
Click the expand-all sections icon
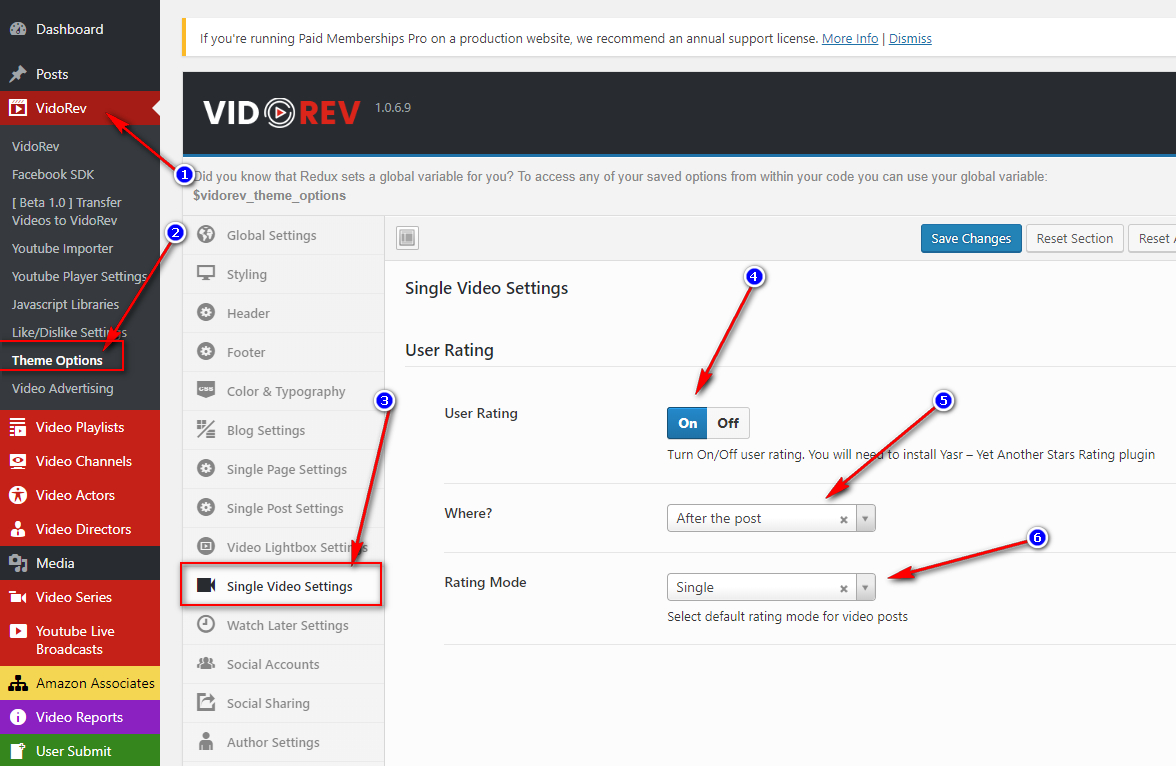[407, 238]
